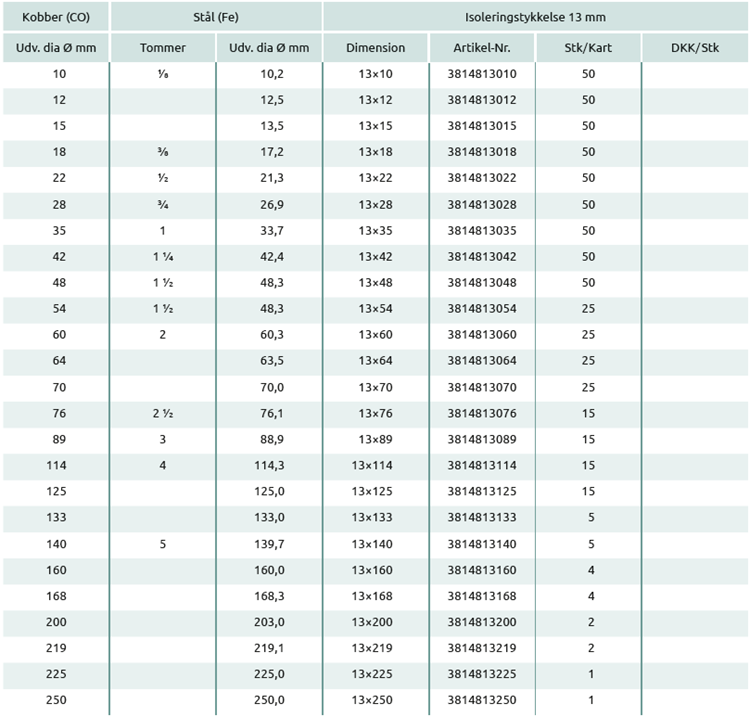The image size is (750, 717).
Task: Select the Isoleringstykkelse 13 mm header
Action: pyautogui.click(x=536, y=17)
